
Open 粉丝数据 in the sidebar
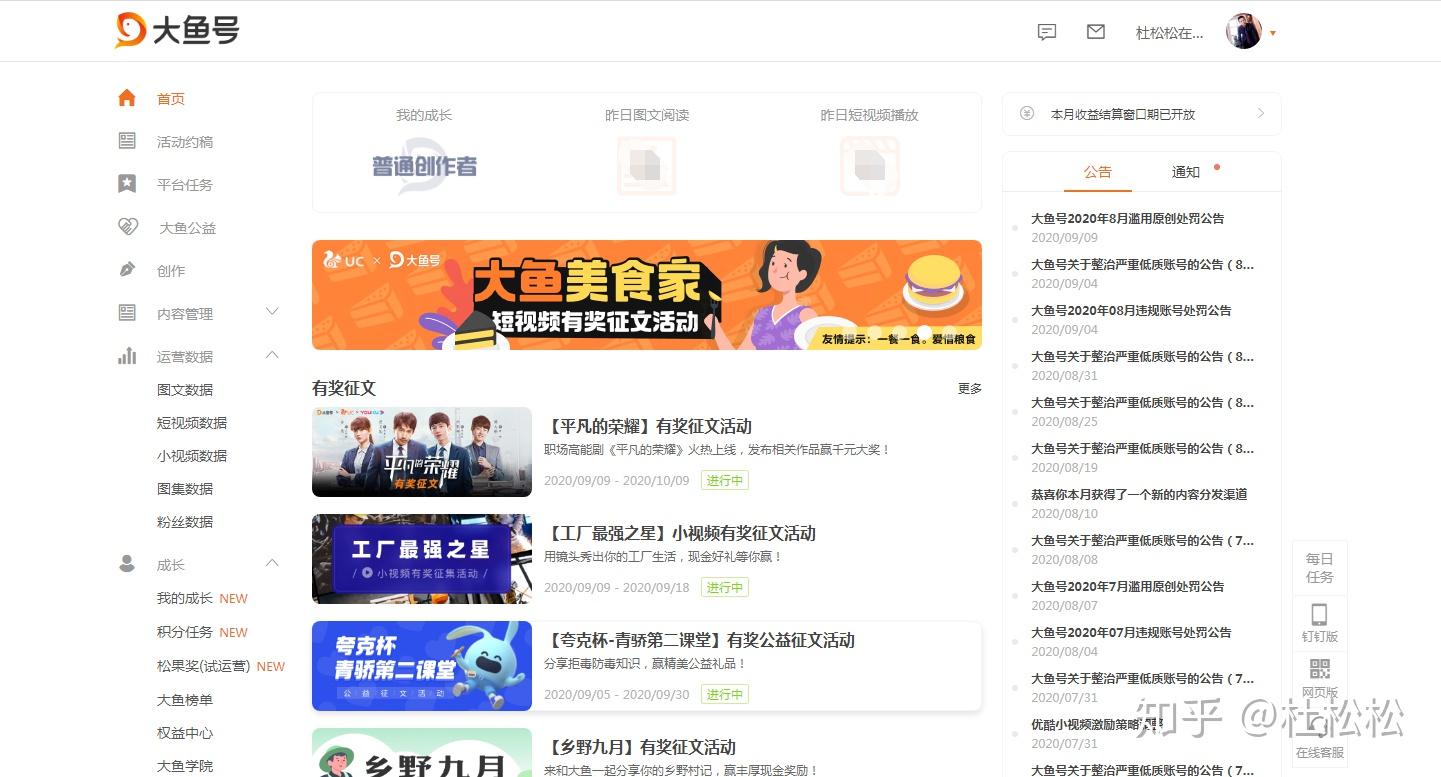[185, 522]
